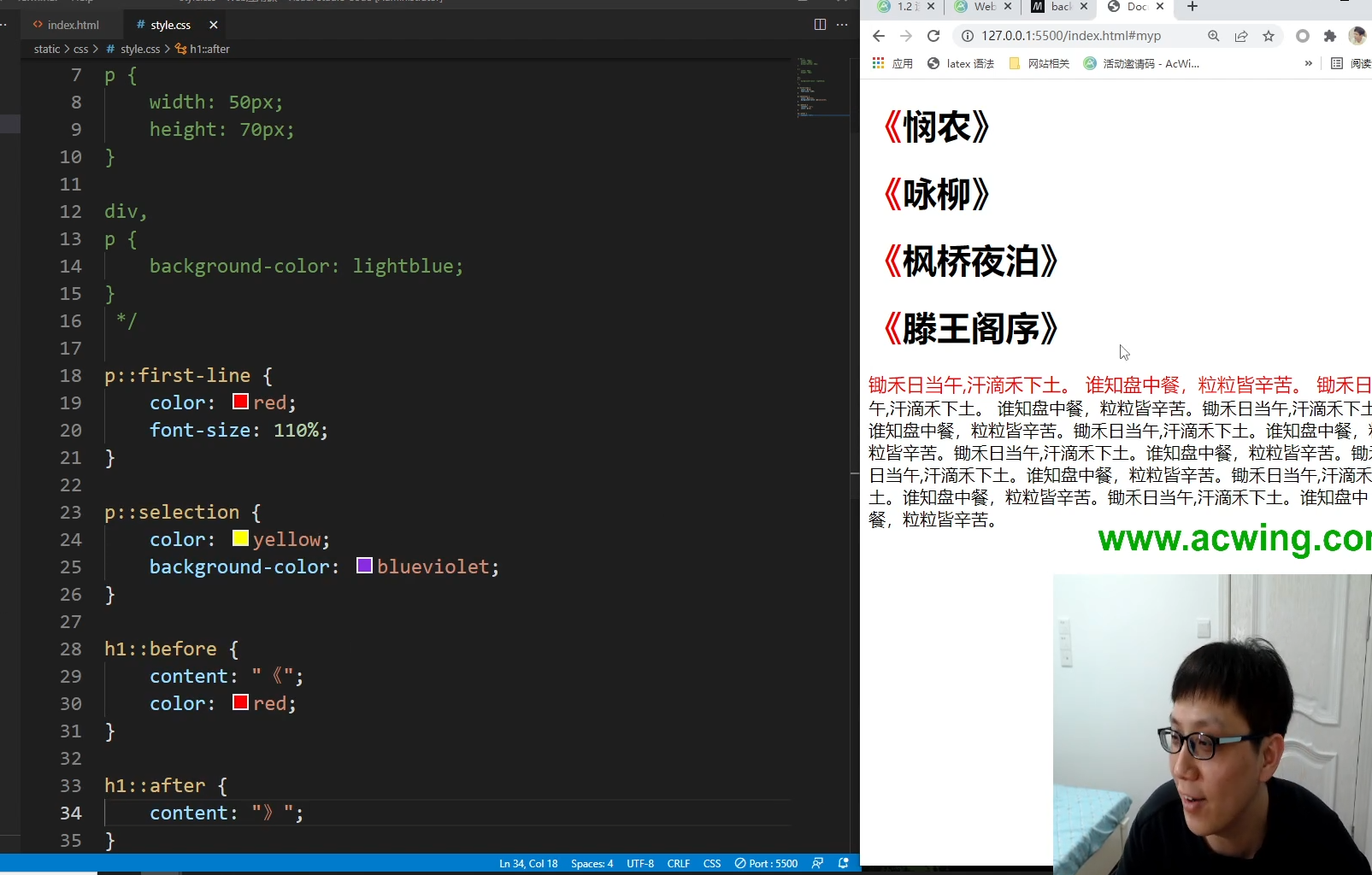This screenshot has height=875, width=1372.
Task: Open the h1::after symbol breadcrumb
Action: (x=203, y=49)
